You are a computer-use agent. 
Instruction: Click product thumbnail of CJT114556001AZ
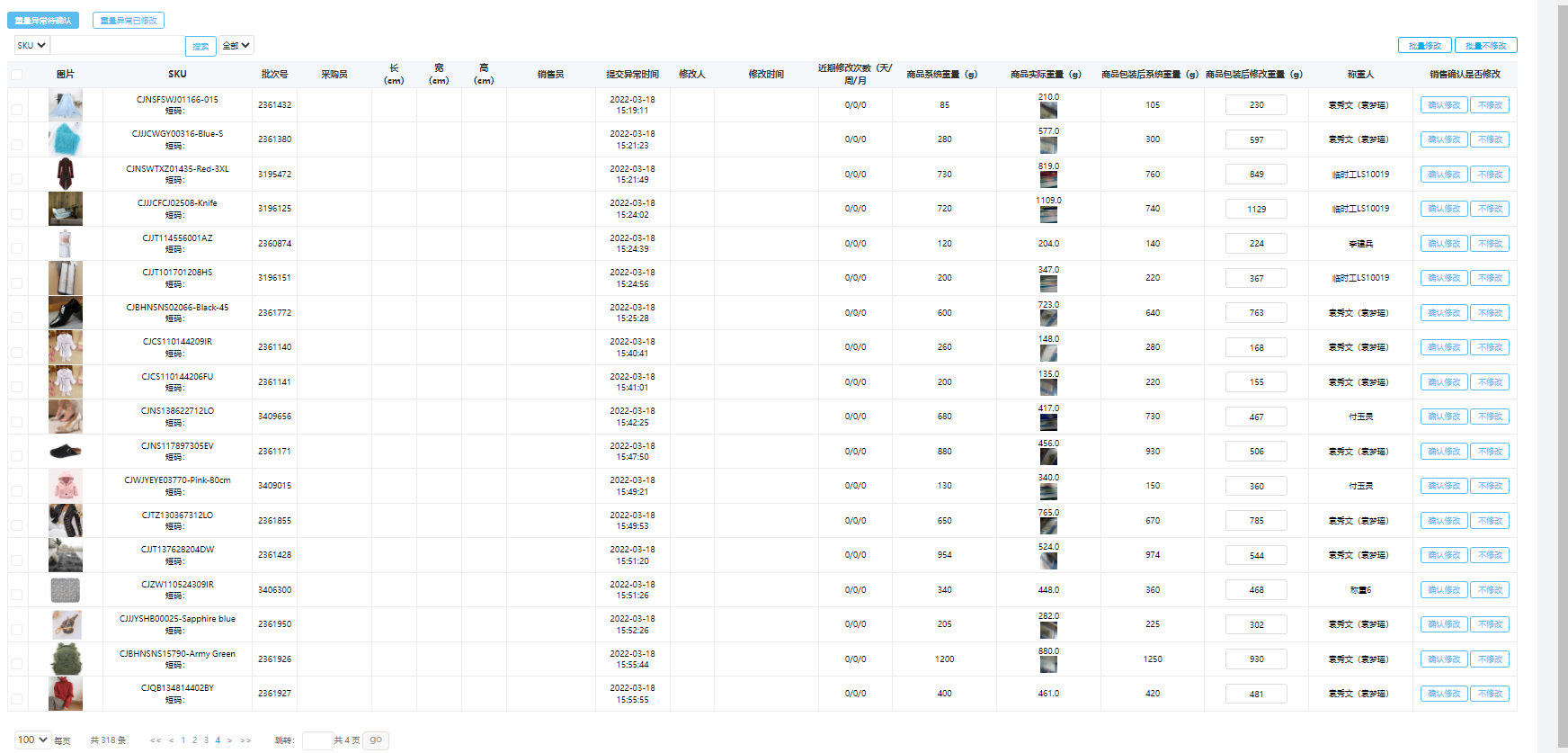pyautogui.click(x=66, y=243)
